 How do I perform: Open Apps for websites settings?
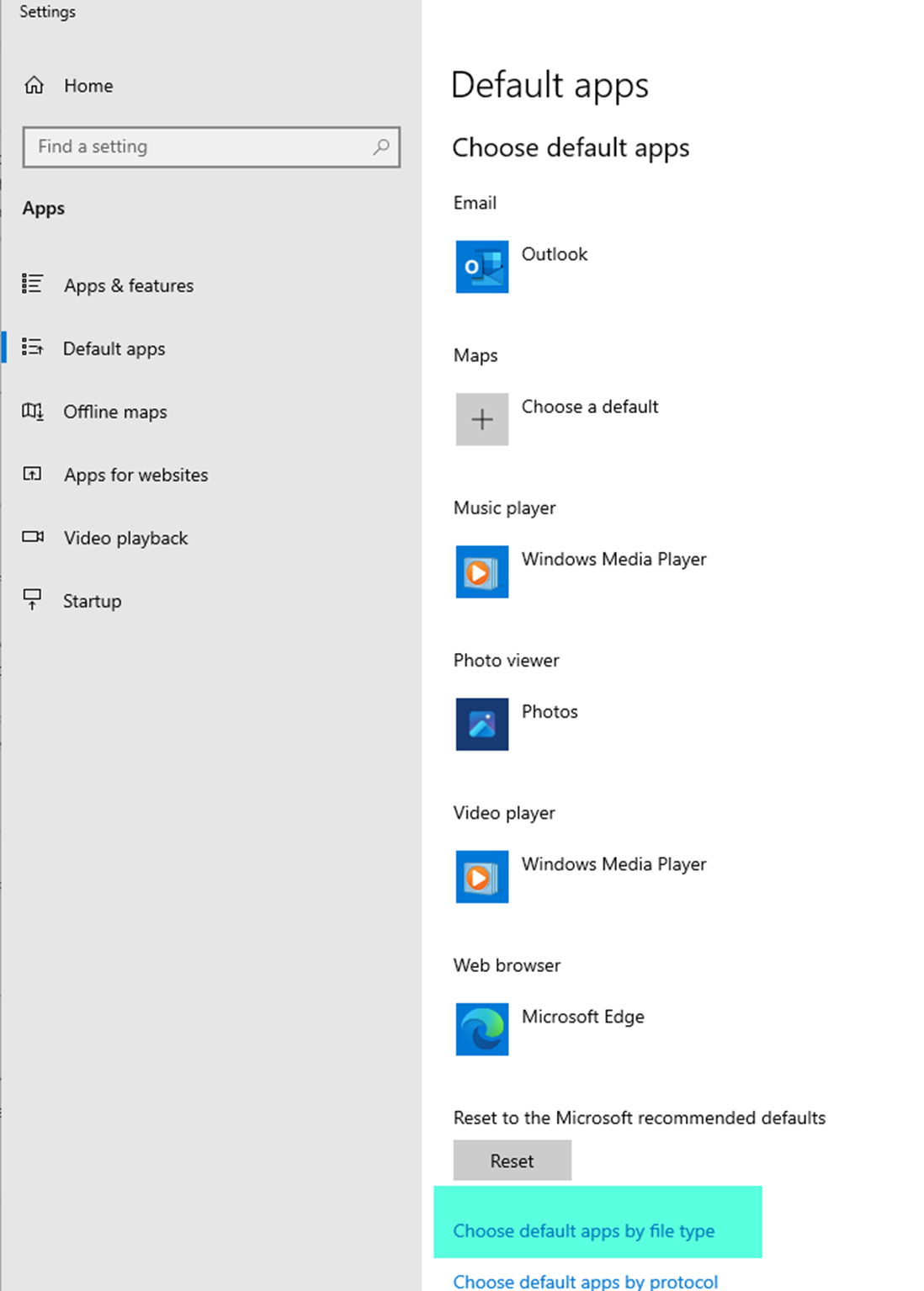coord(136,475)
